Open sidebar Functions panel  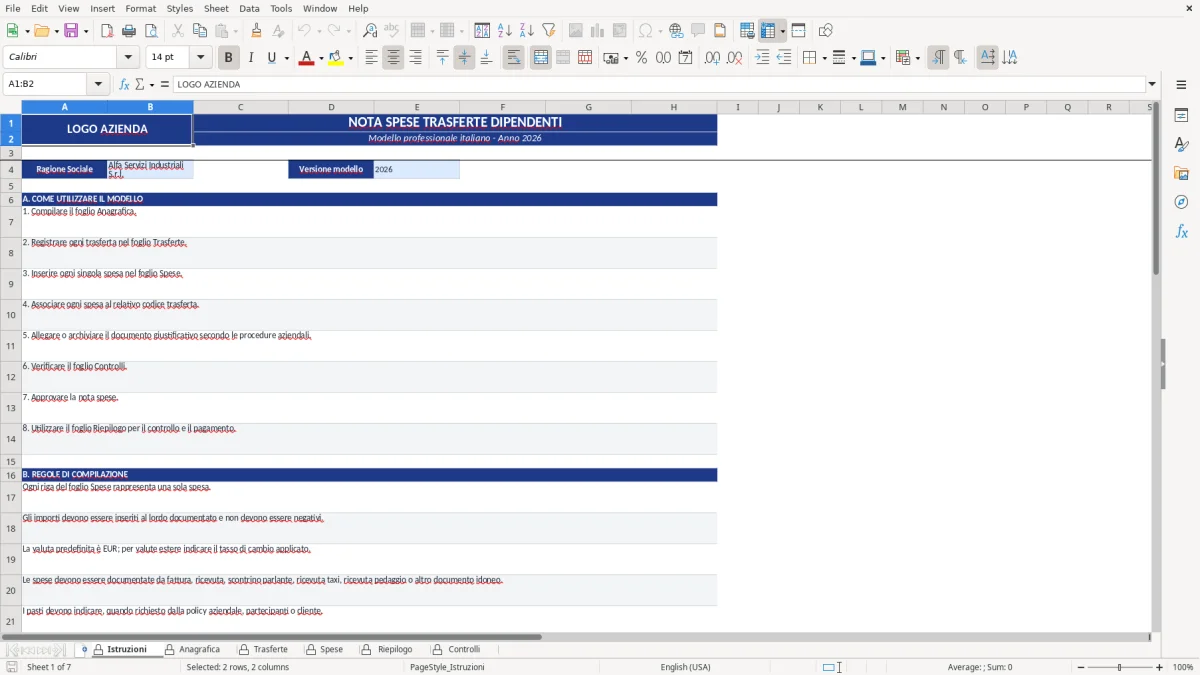[1181, 231]
